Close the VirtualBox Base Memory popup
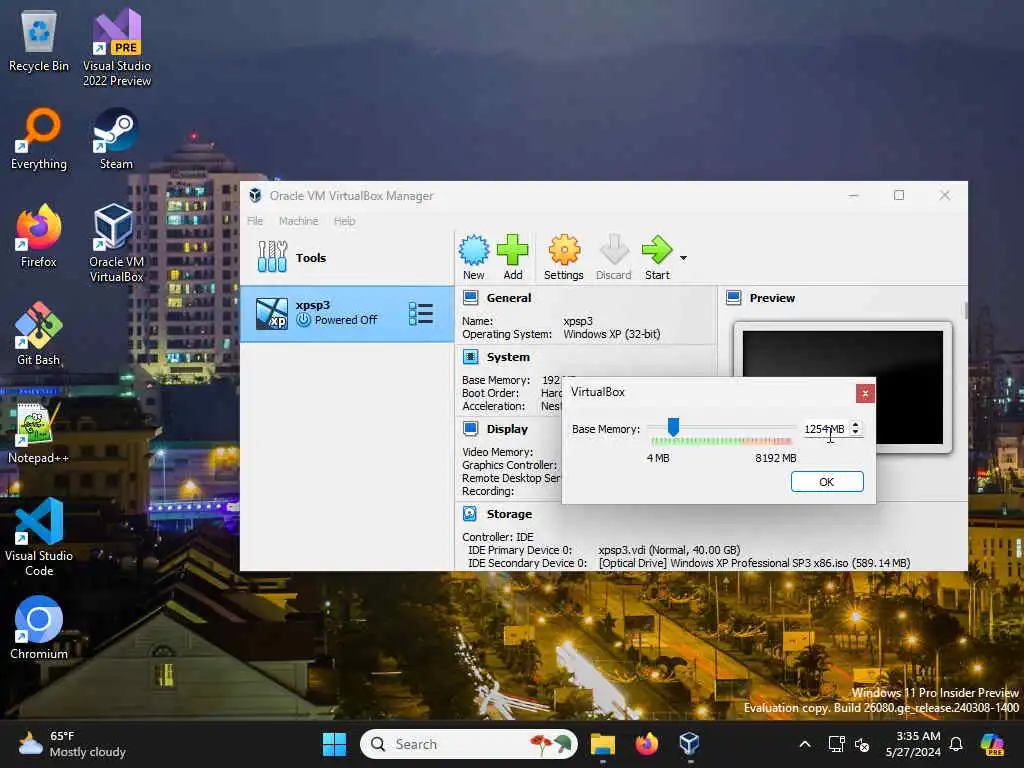Viewport: 1024px width, 768px height. pos(865,393)
